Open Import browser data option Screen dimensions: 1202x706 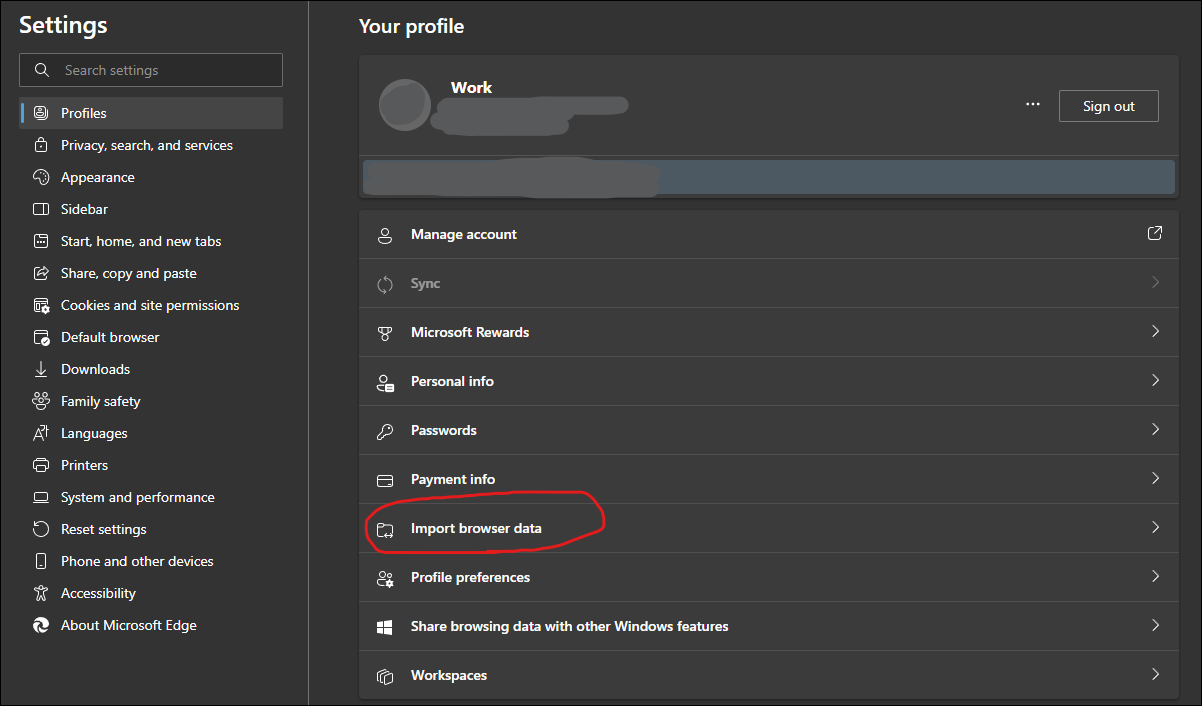click(769, 528)
